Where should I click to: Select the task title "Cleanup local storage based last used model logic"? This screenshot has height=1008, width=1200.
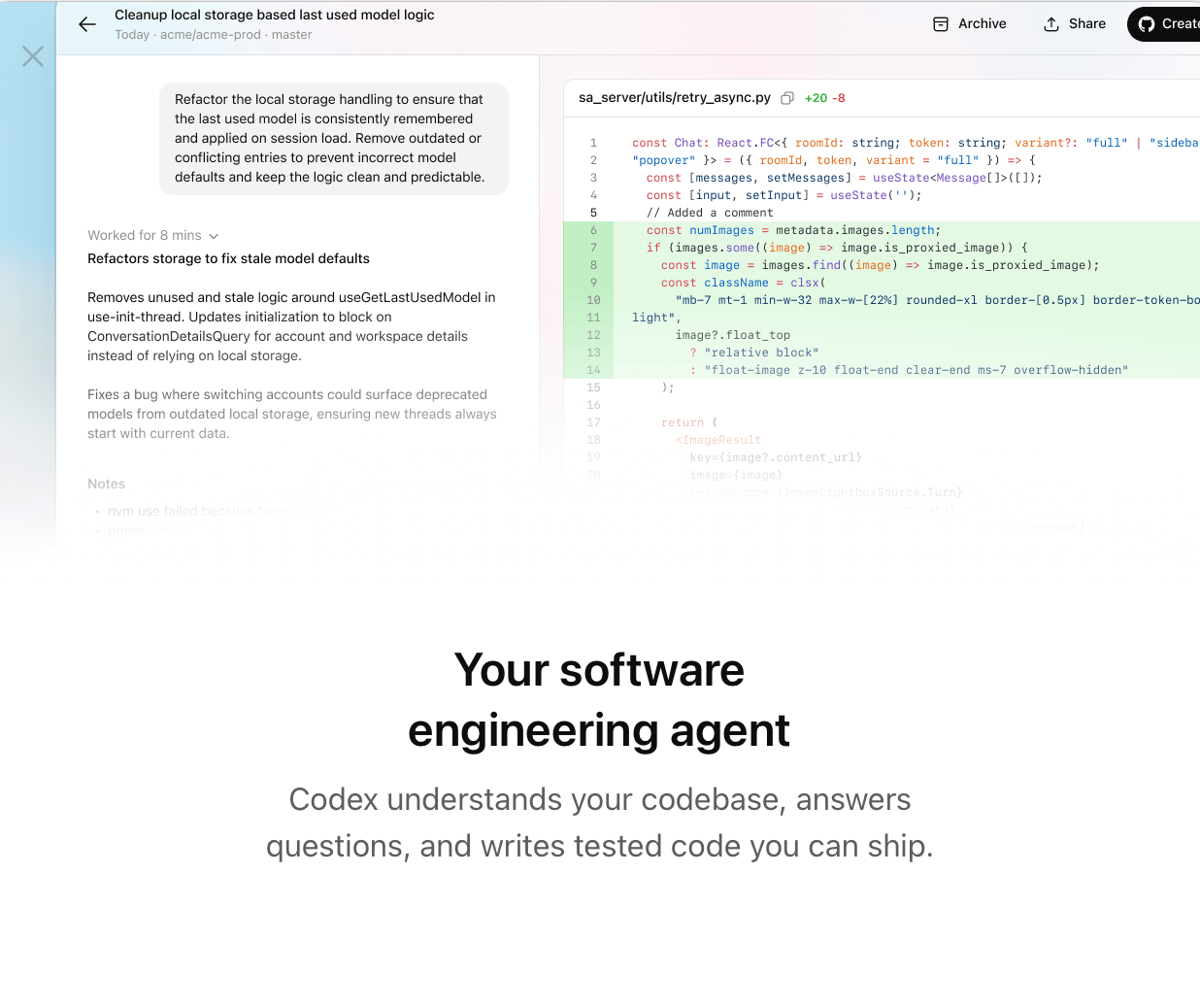275,15
